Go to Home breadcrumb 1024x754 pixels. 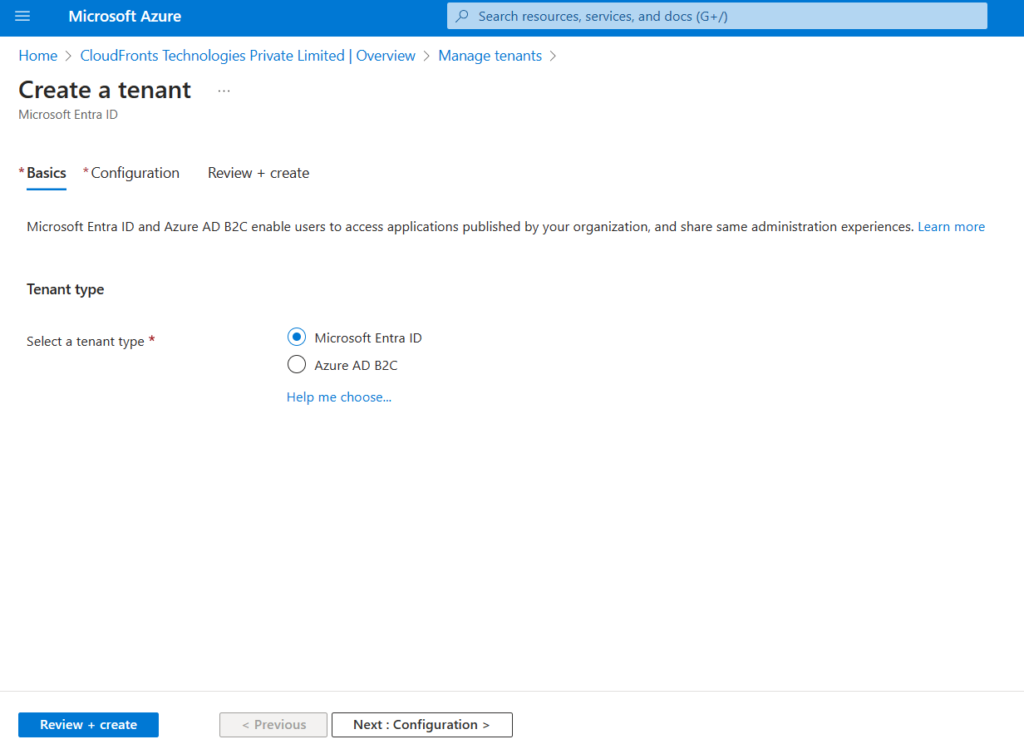(38, 55)
